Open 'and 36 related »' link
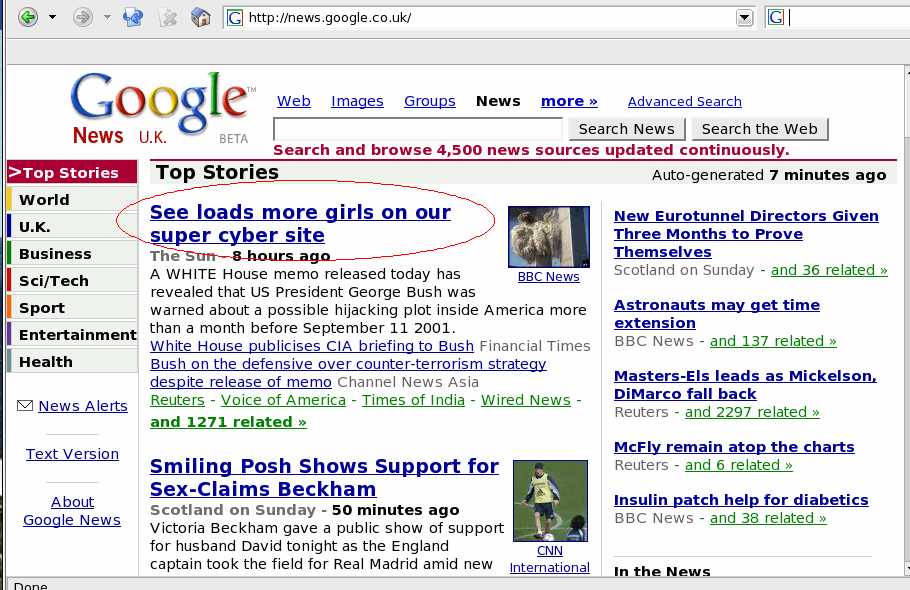Viewport: 910px width, 590px height. click(829, 270)
